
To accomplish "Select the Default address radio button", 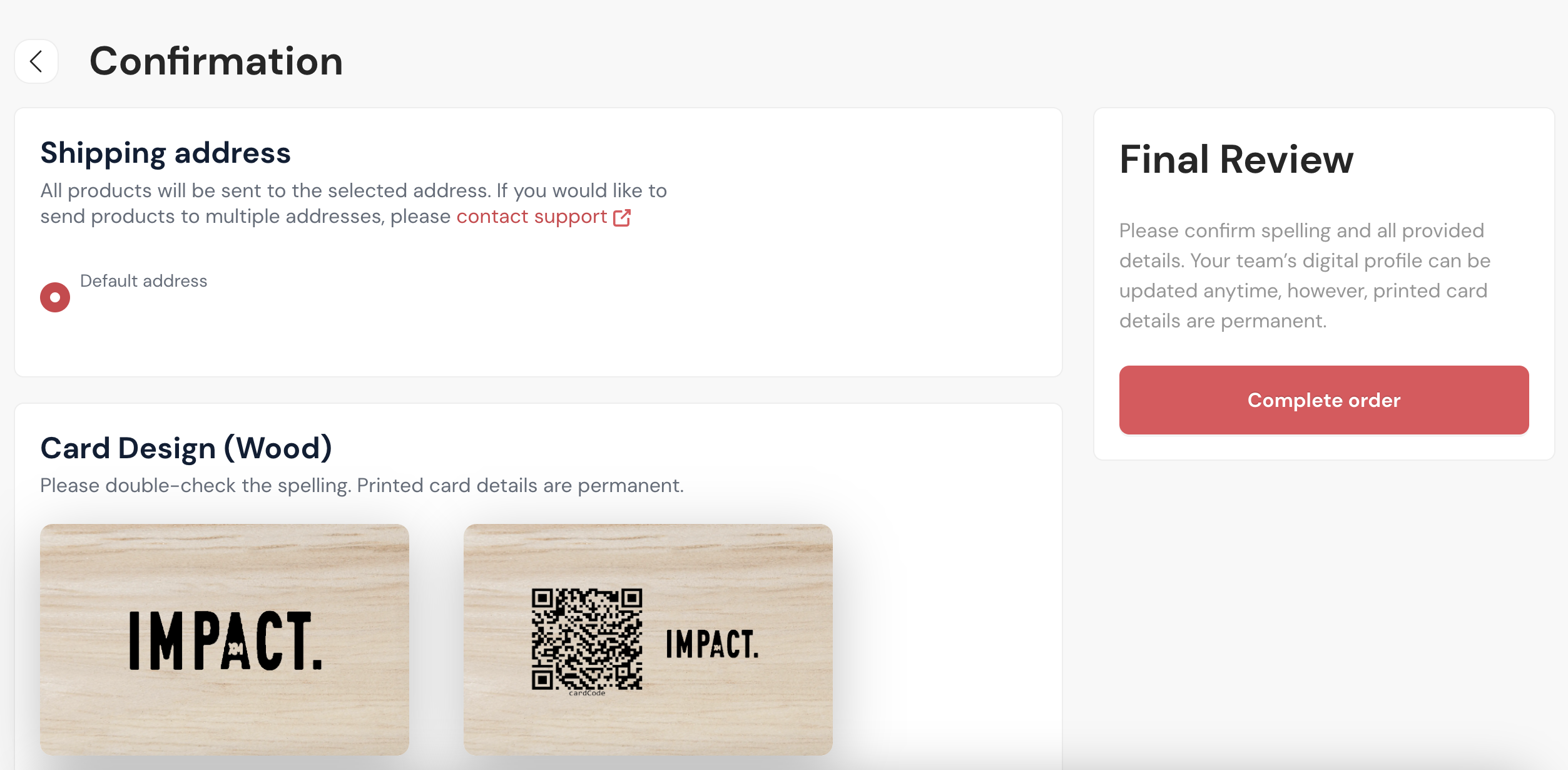I will [55, 297].
